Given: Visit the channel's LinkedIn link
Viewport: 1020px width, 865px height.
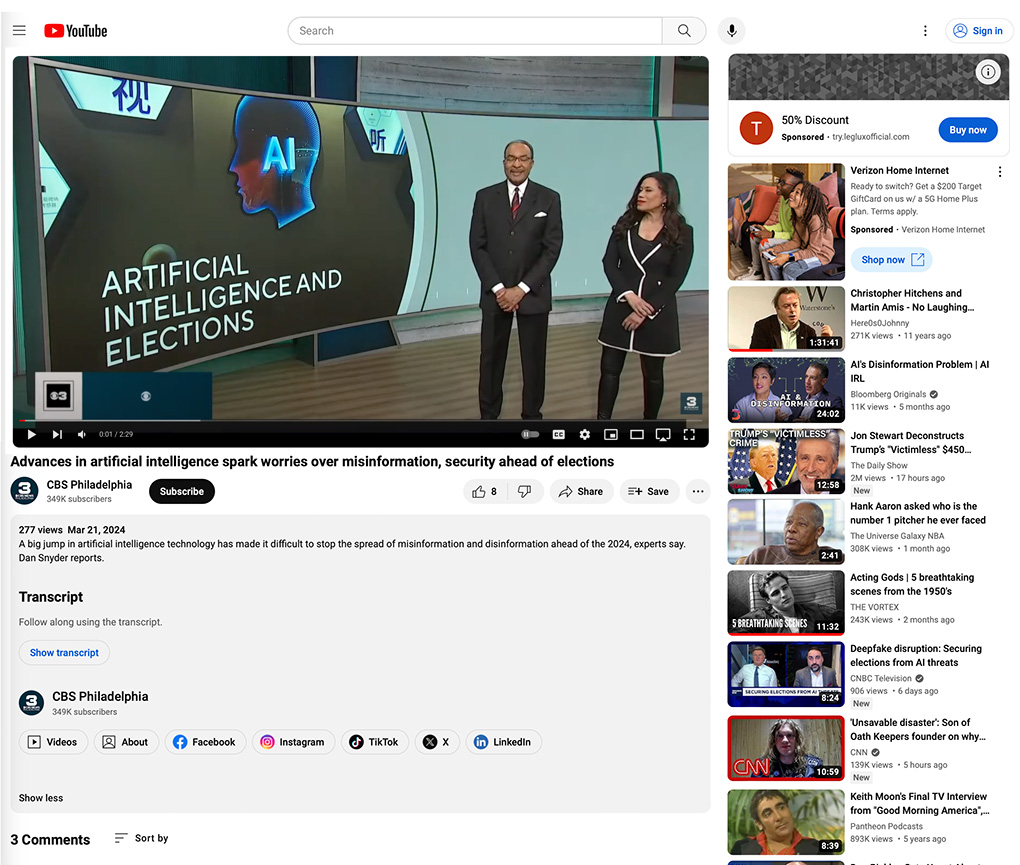Looking at the screenshot, I should (503, 742).
